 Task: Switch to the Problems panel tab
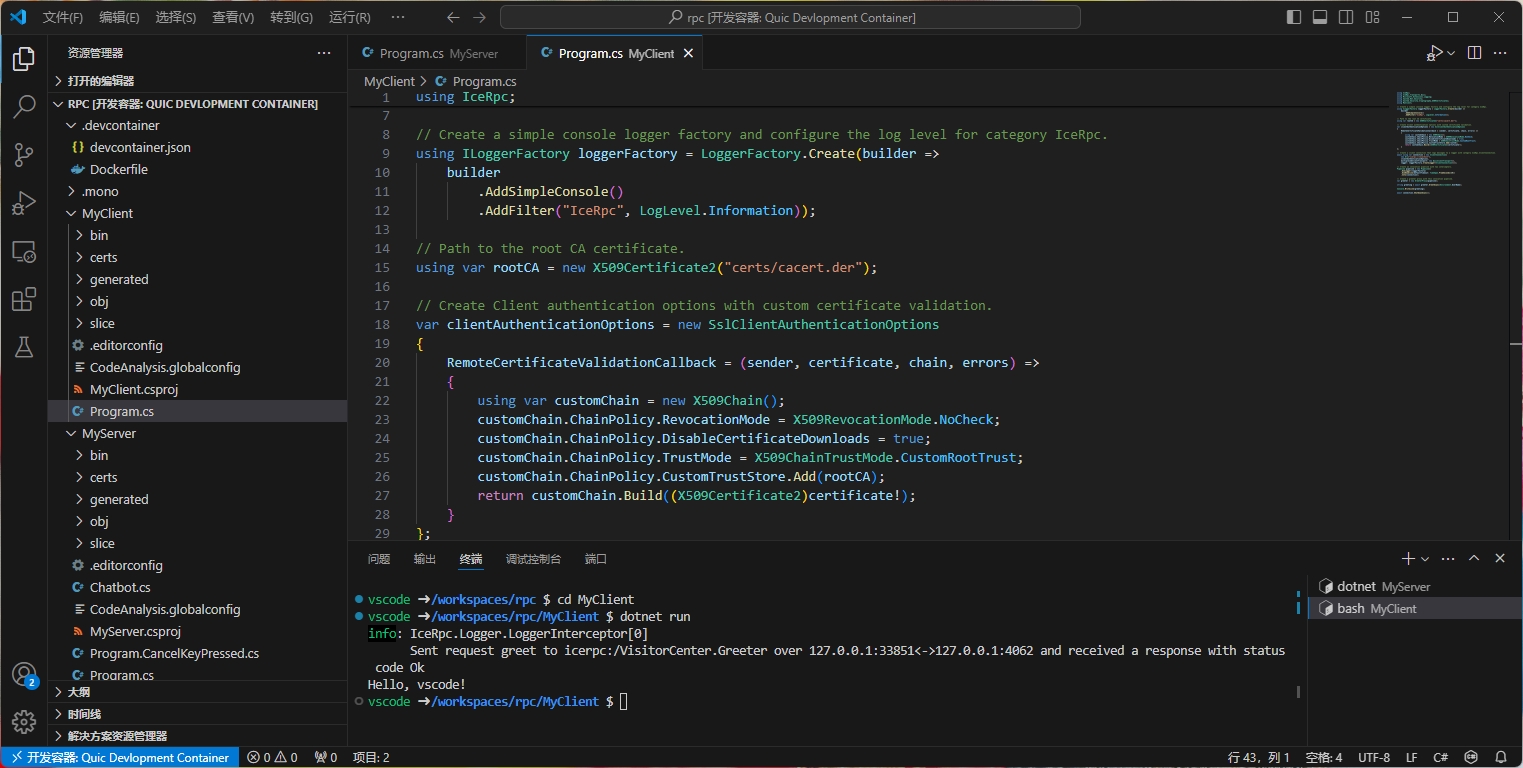pyautogui.click(x=379, y=559)
